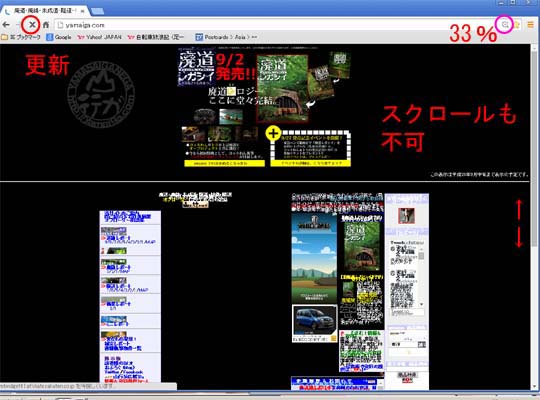540x400 pixels.
Task: Open the green book cover in right column
Action: tap(362, 247)
